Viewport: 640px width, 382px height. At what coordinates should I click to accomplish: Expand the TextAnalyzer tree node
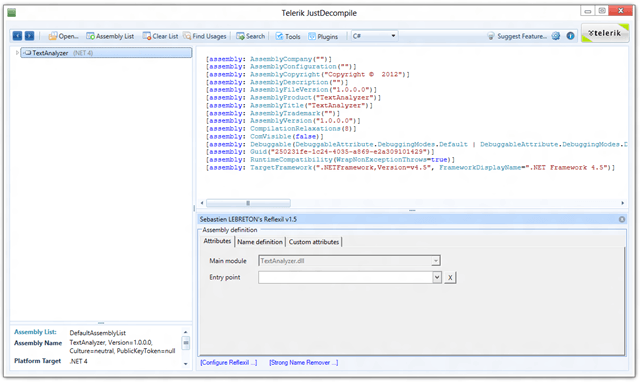tap(17, 53)
